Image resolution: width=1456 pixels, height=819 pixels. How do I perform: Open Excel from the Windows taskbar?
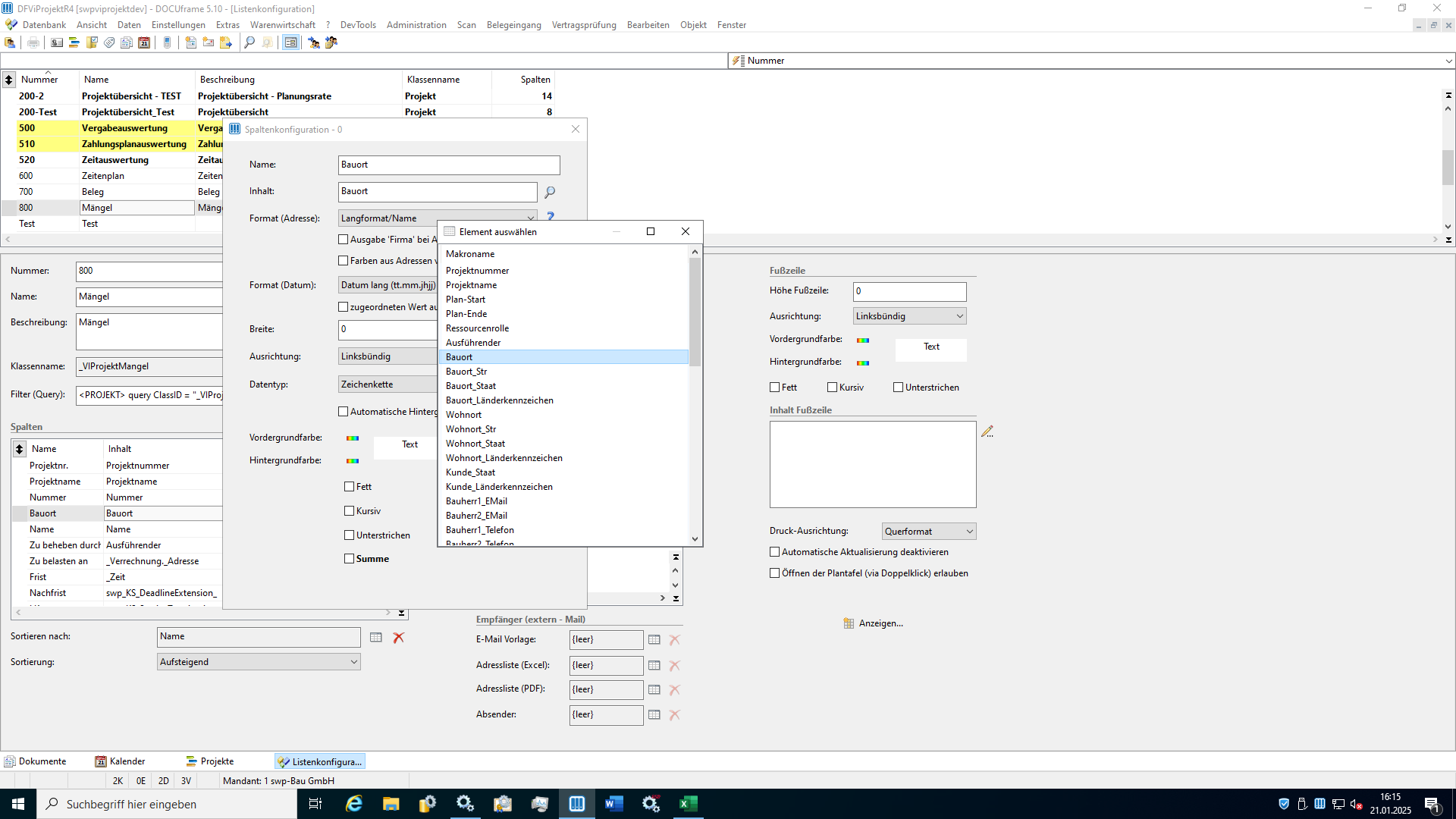pos(689,804)
